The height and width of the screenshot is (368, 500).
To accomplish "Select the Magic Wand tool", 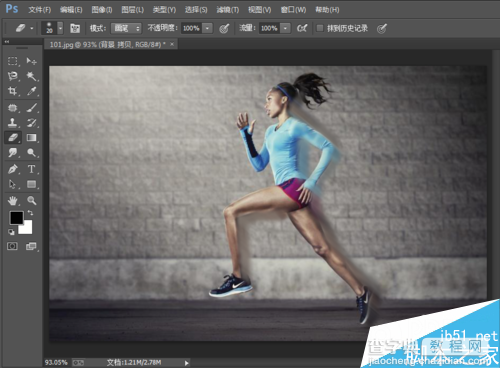I will click(x=31, y=76).
